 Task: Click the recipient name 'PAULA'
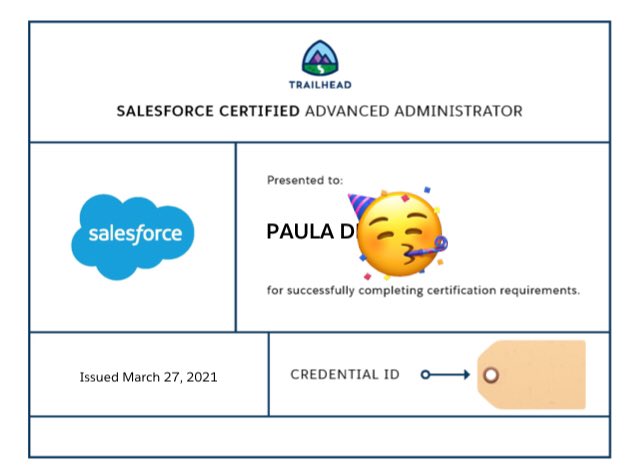[x=300, y=231]
